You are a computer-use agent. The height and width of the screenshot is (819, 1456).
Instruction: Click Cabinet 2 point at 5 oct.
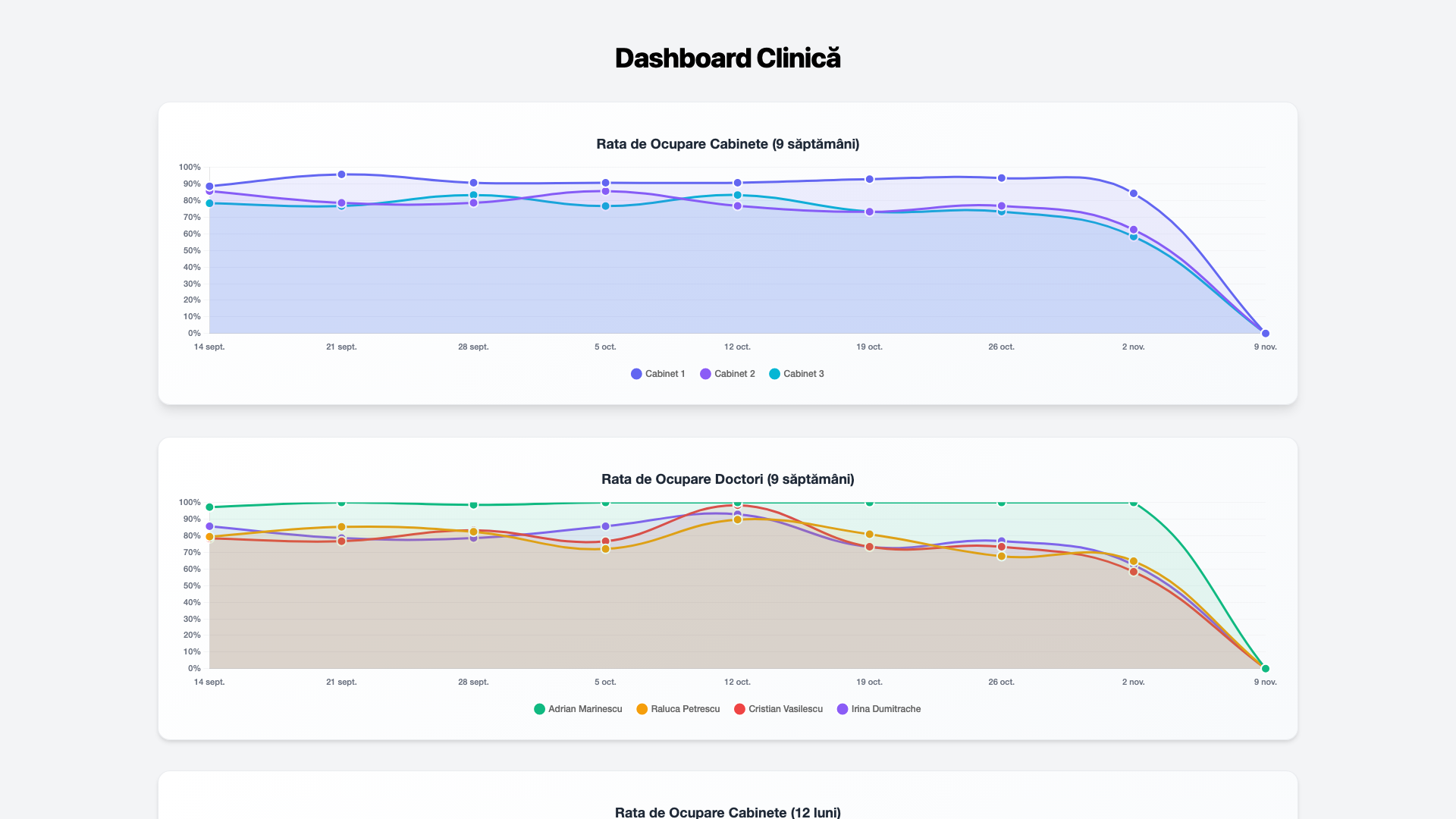[605, 191]
